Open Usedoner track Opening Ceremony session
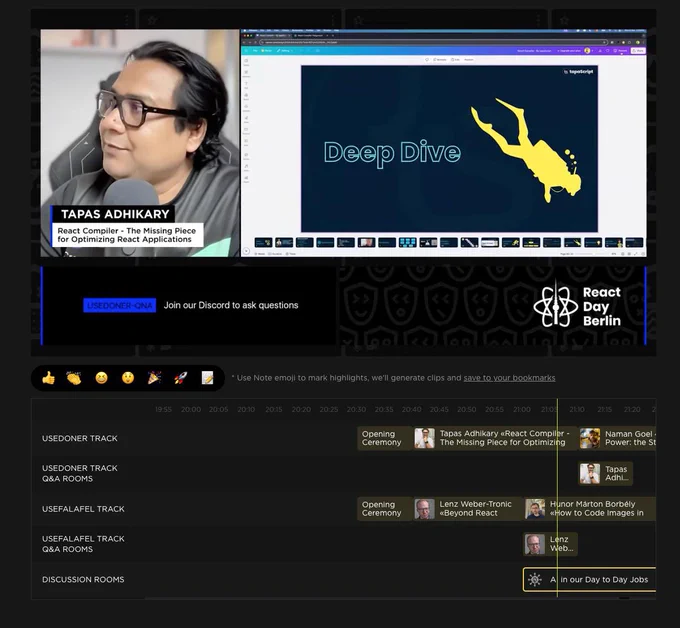680x628 pixels. click(x=384, y=438)
